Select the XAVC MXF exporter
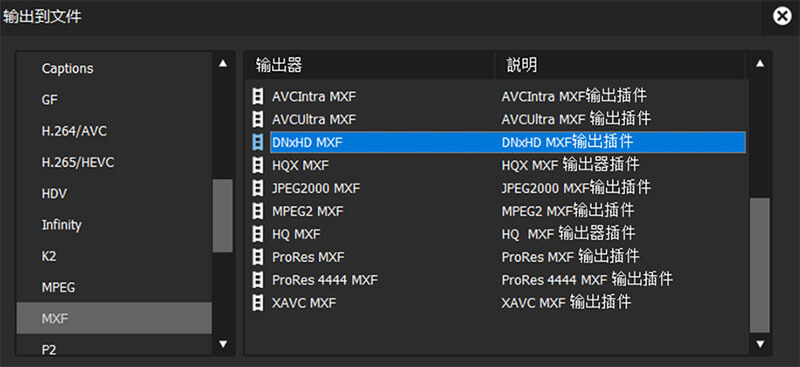 (x=304, y=303)
